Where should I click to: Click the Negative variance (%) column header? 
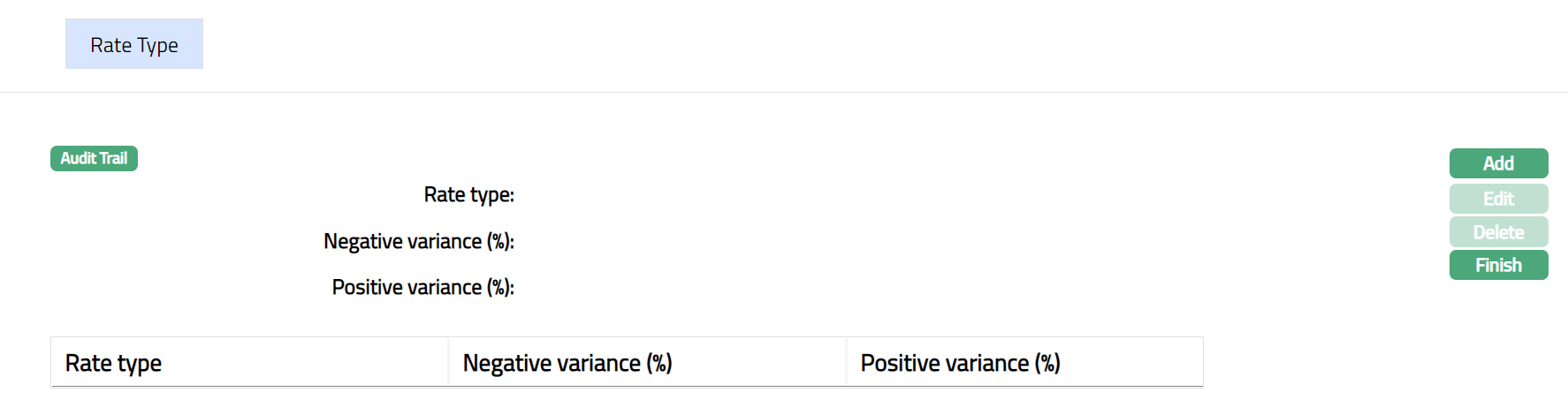point(567,363)
